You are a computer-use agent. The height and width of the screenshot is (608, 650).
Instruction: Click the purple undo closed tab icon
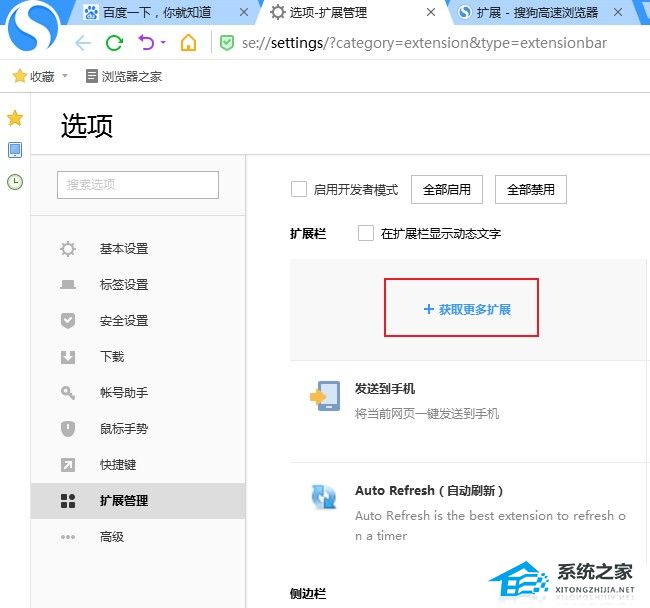tap(146, 43)
